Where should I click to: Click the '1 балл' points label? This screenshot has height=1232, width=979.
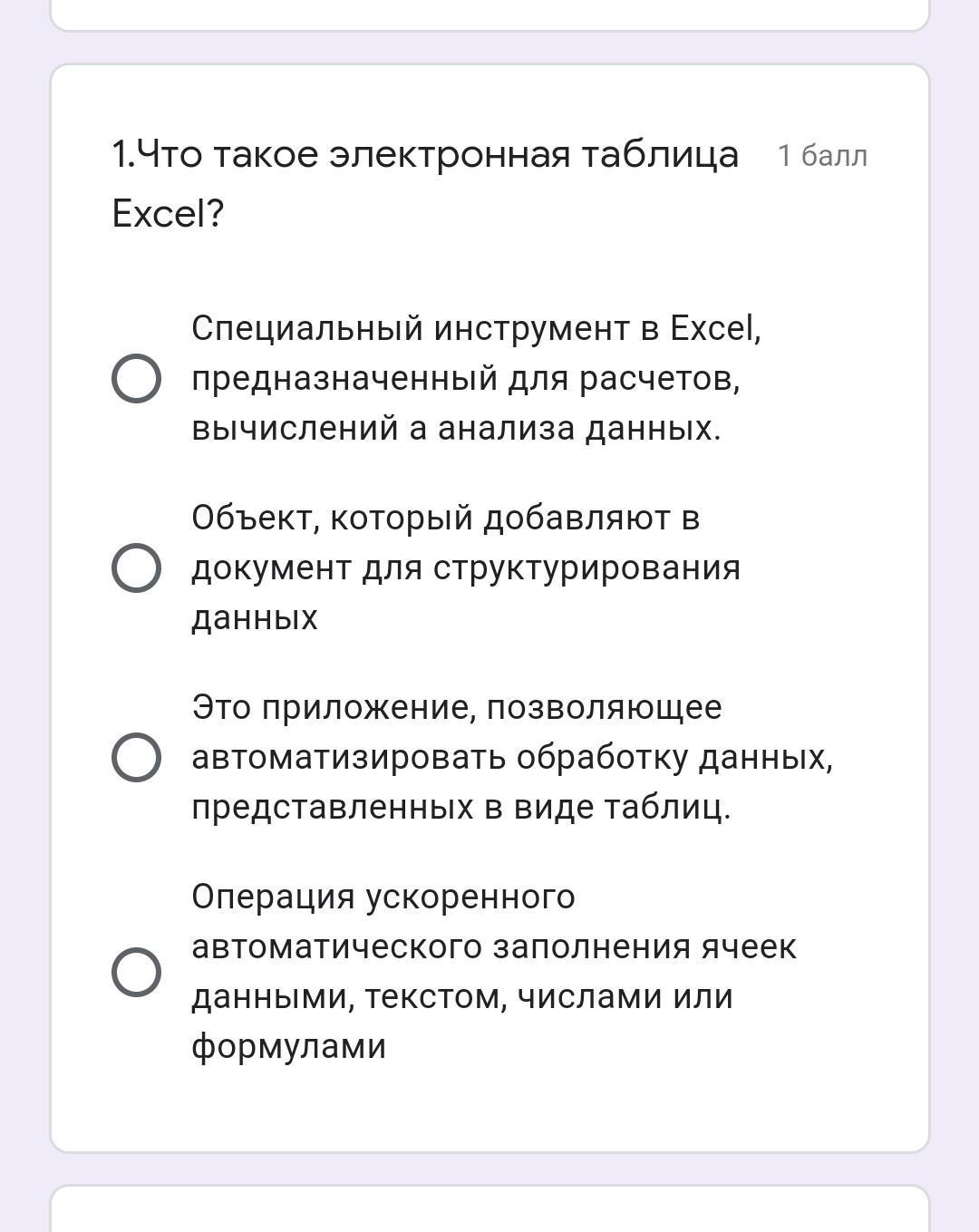(x=822, y=156)
